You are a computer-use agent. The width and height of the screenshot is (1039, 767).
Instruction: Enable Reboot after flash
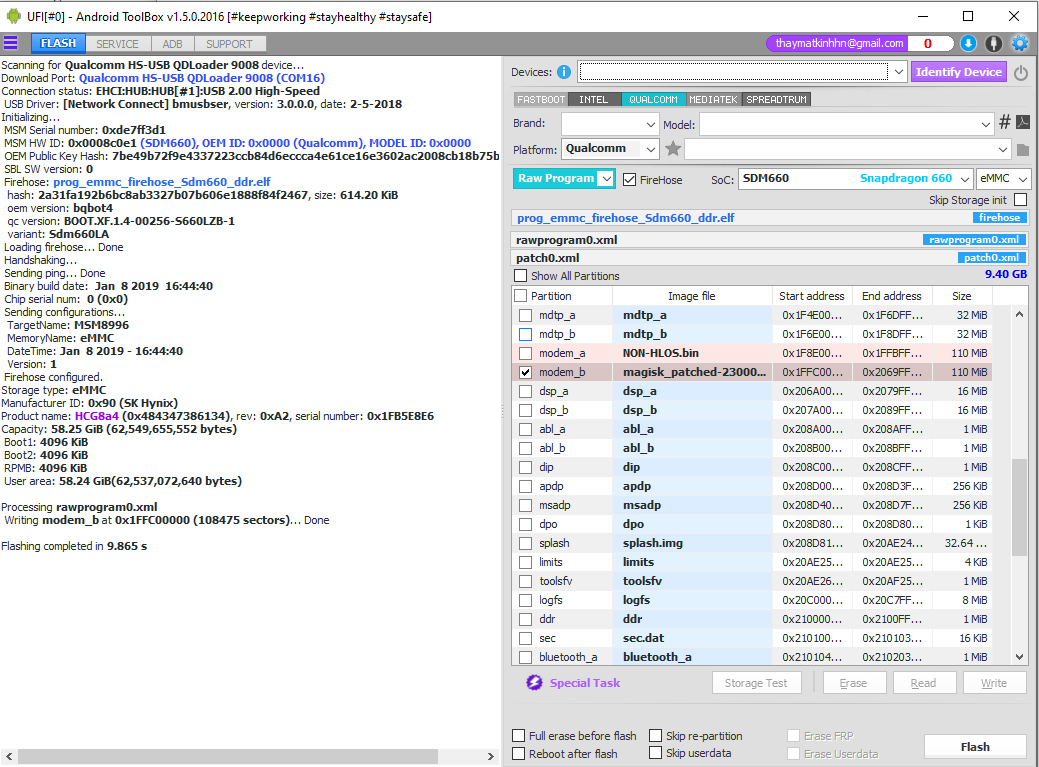[518, 754]
